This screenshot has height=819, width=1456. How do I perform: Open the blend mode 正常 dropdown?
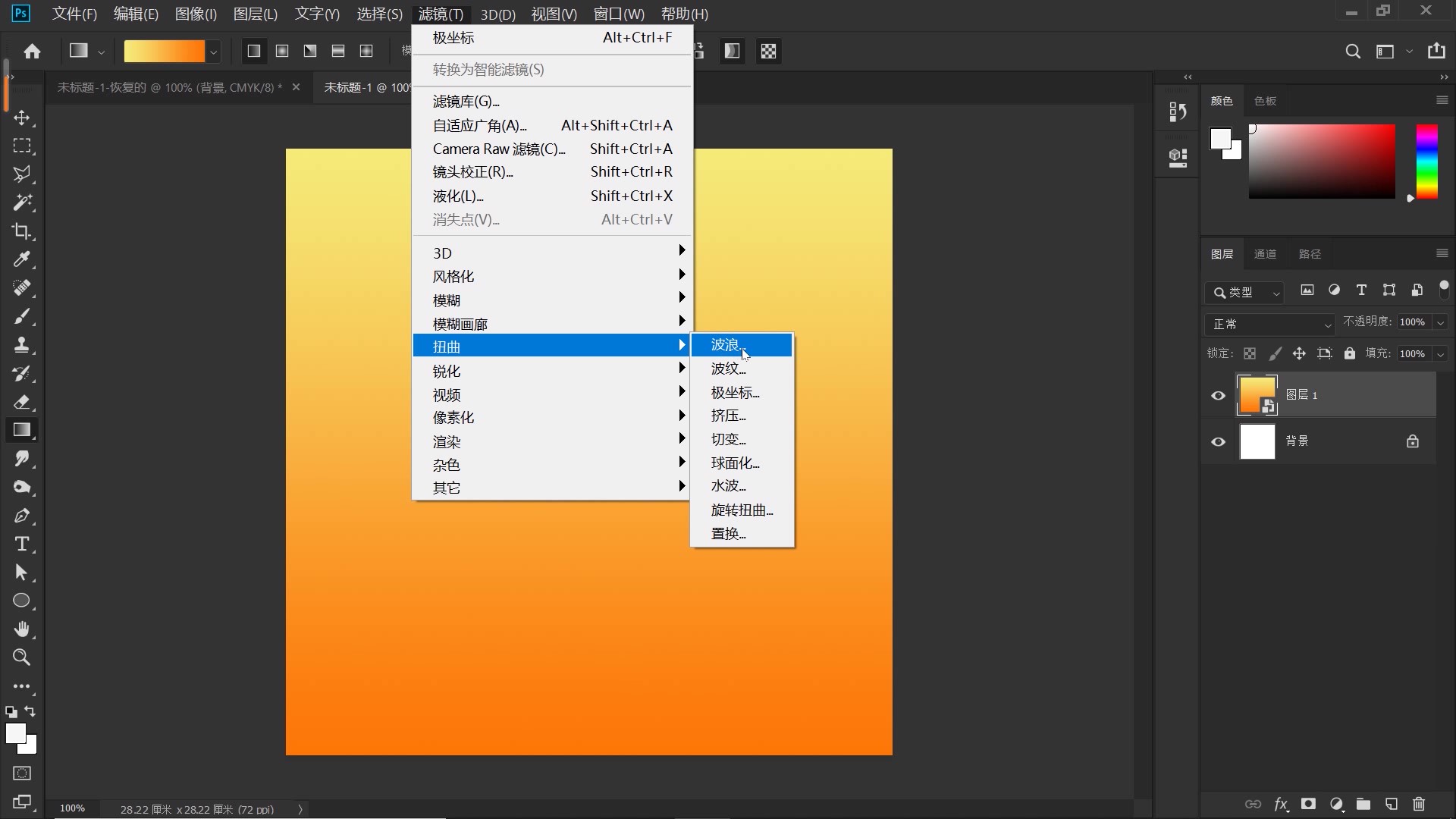[1269, 324]
